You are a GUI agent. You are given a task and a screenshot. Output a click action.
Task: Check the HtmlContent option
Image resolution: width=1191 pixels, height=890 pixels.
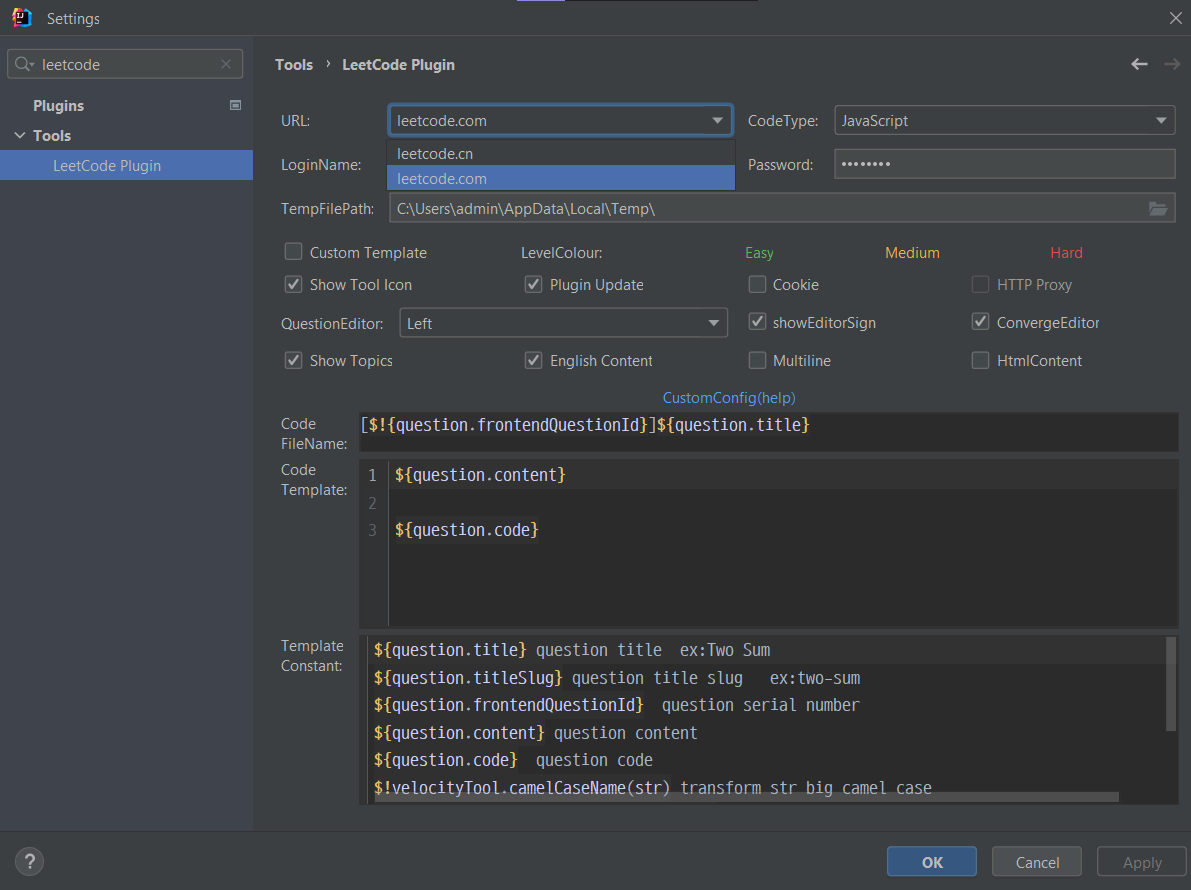click(x=981, y=360)
